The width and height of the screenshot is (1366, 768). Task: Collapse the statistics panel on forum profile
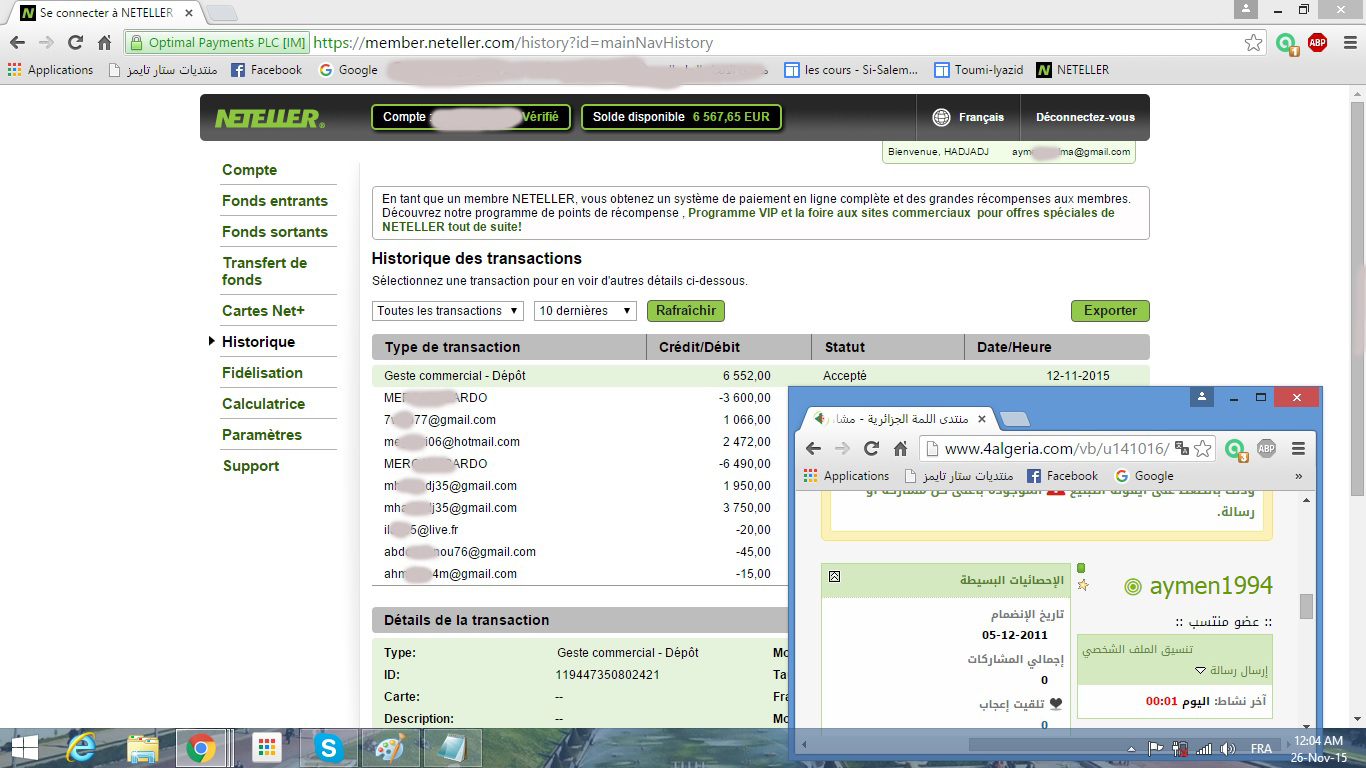835,577
